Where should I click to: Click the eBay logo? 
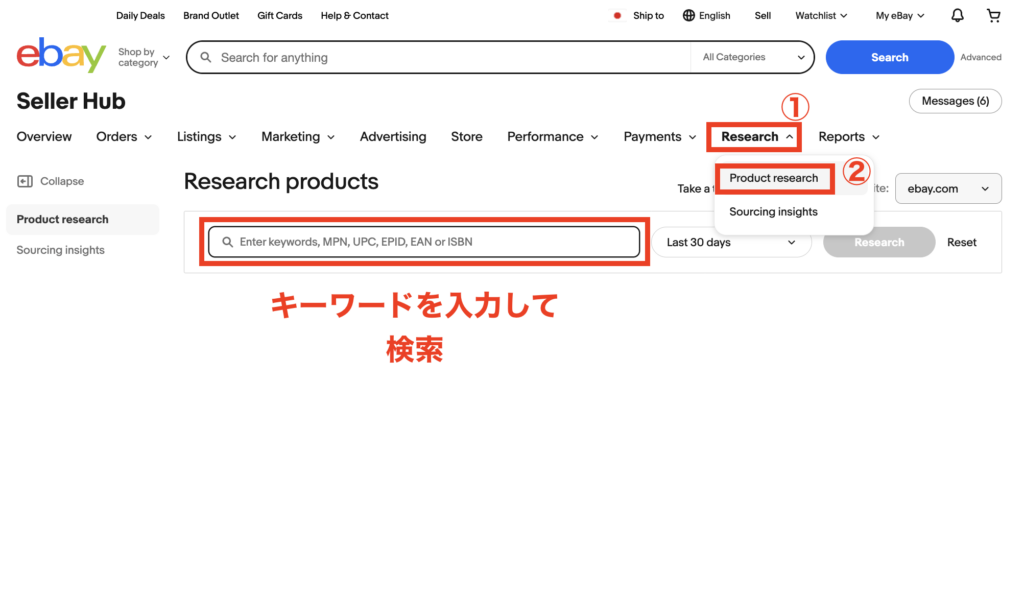[x=61, y=56]
